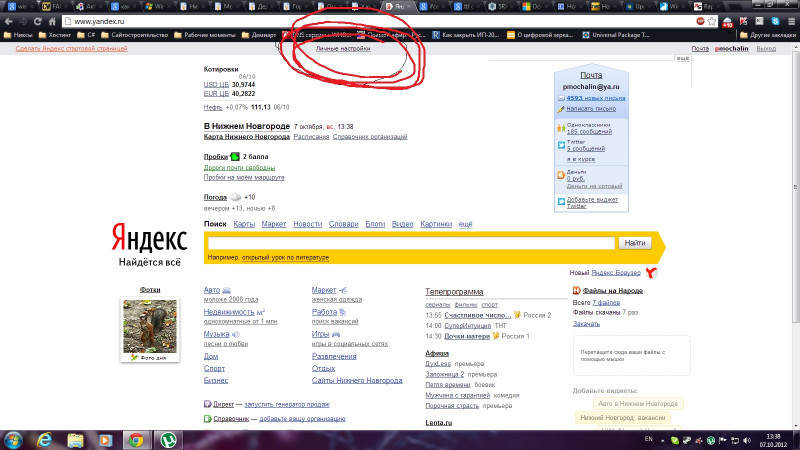This screenshot has height=450, width=800.
Task: Open the Сайтостроительство bookmarks folder
Action: tap(135, 35)
